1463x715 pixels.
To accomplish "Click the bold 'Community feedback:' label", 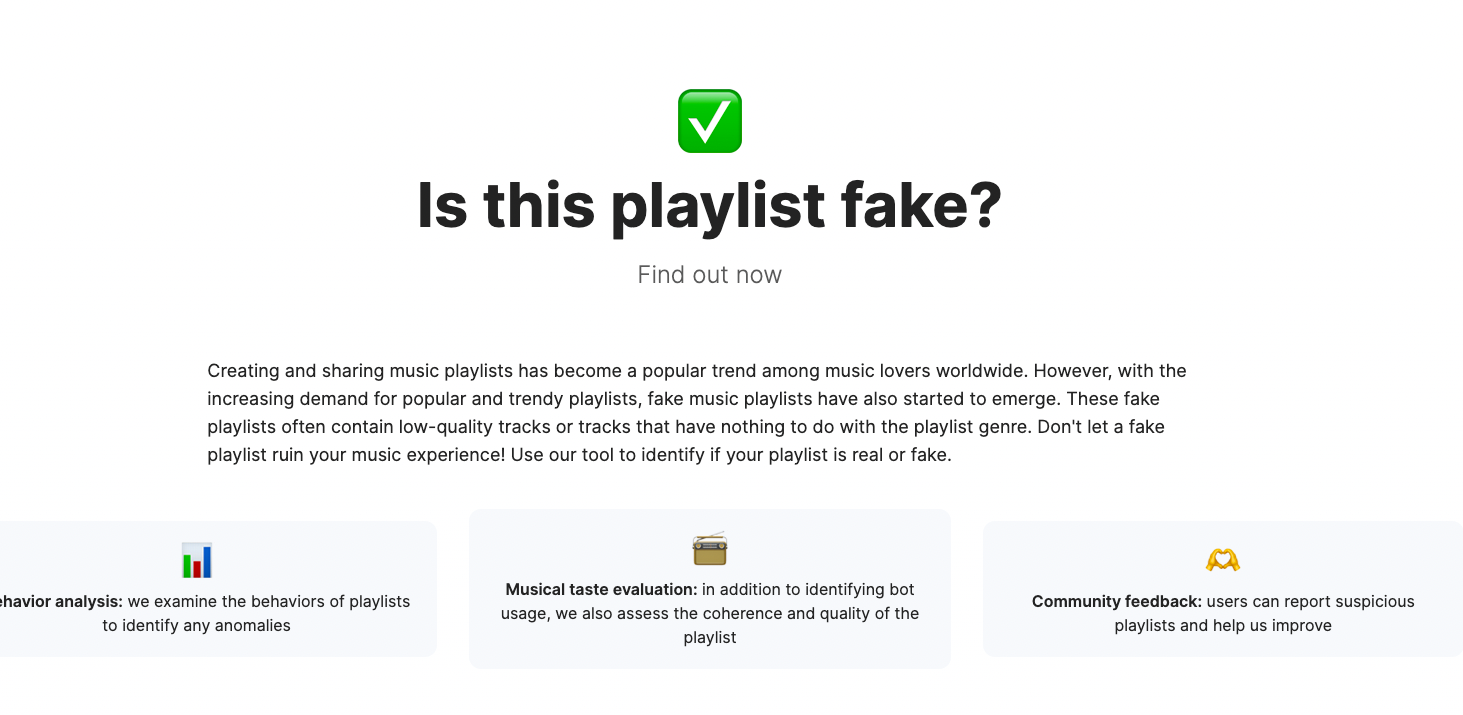I will [1117, 601].
